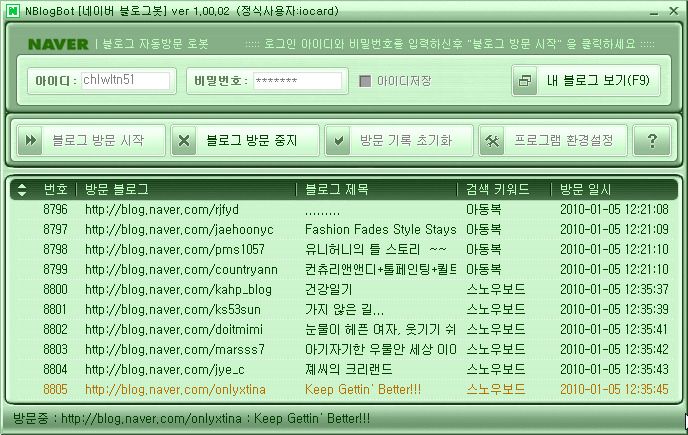Select URL blog.naver.com/jaehoonyc
Screen dimensions: 688x435
[x=179, y=230]
